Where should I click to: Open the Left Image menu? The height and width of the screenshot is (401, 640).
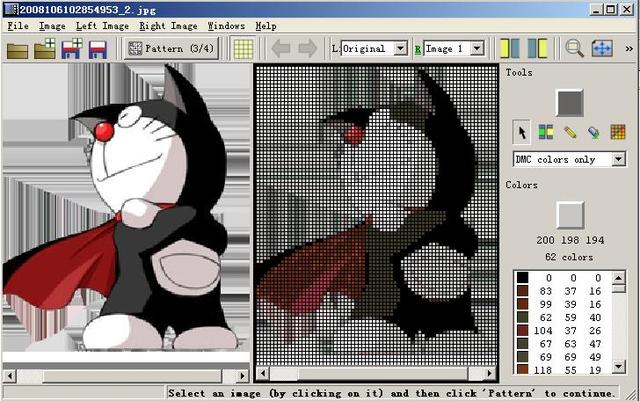tap(102, 26)
